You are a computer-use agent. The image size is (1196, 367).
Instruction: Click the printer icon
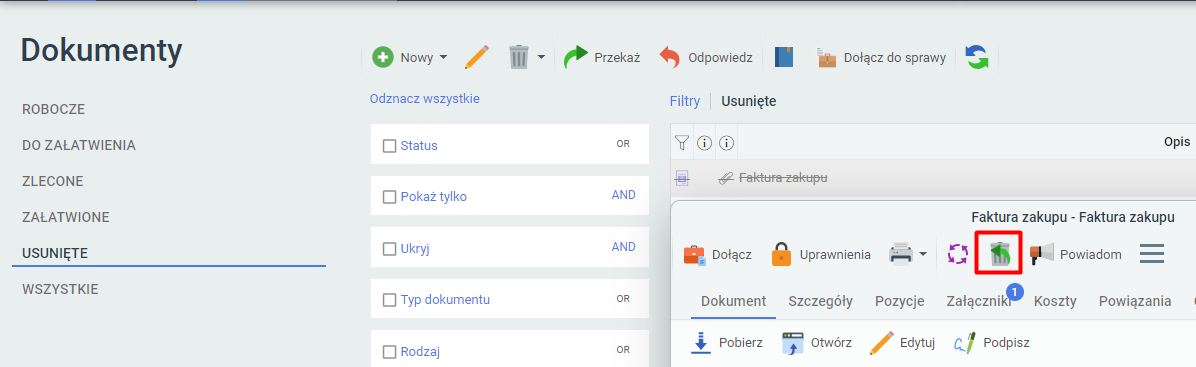(x=901, y=255)
